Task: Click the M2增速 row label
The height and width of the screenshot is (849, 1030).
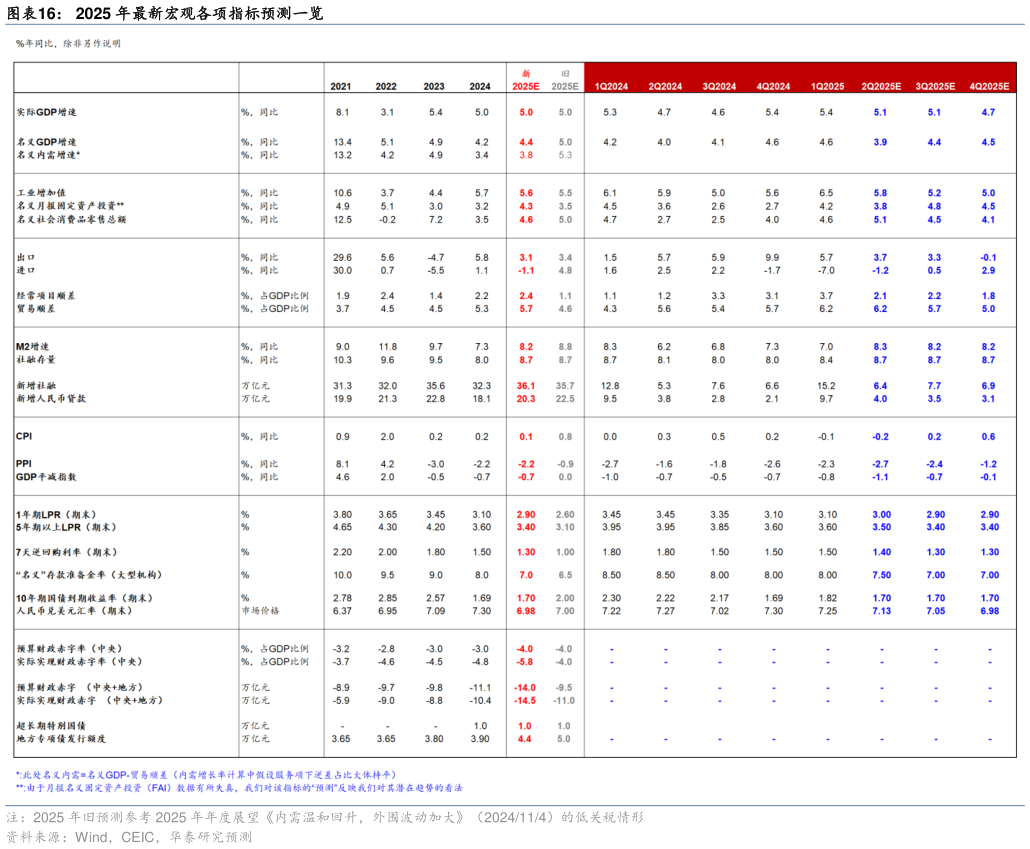Action: coord(35,346)
